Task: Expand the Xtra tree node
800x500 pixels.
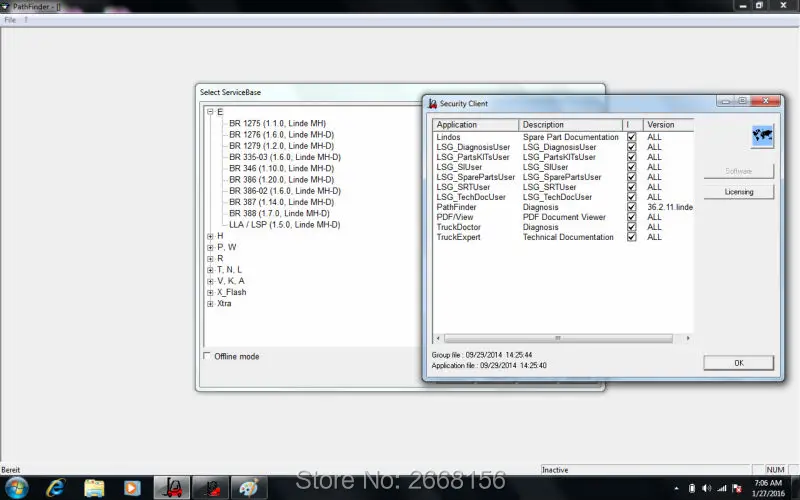Action: [x=210, y=304]
